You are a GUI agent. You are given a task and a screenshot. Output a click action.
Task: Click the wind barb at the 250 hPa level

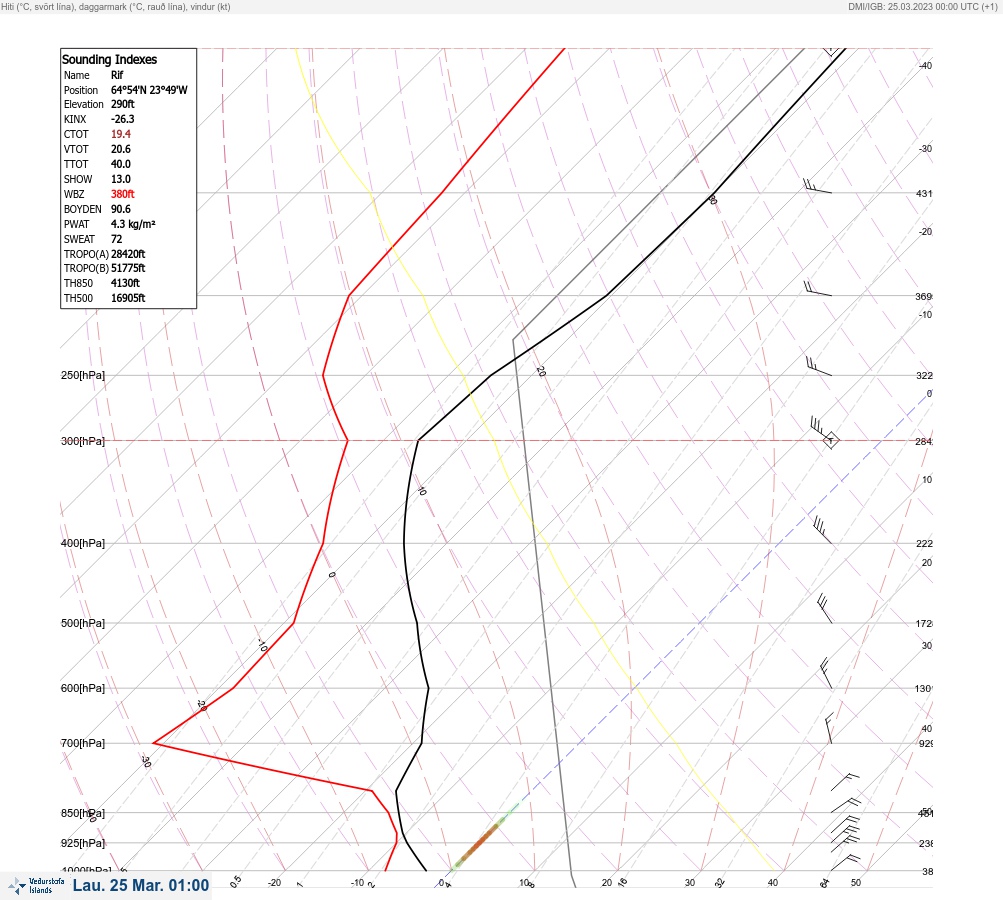coord(819,367)
